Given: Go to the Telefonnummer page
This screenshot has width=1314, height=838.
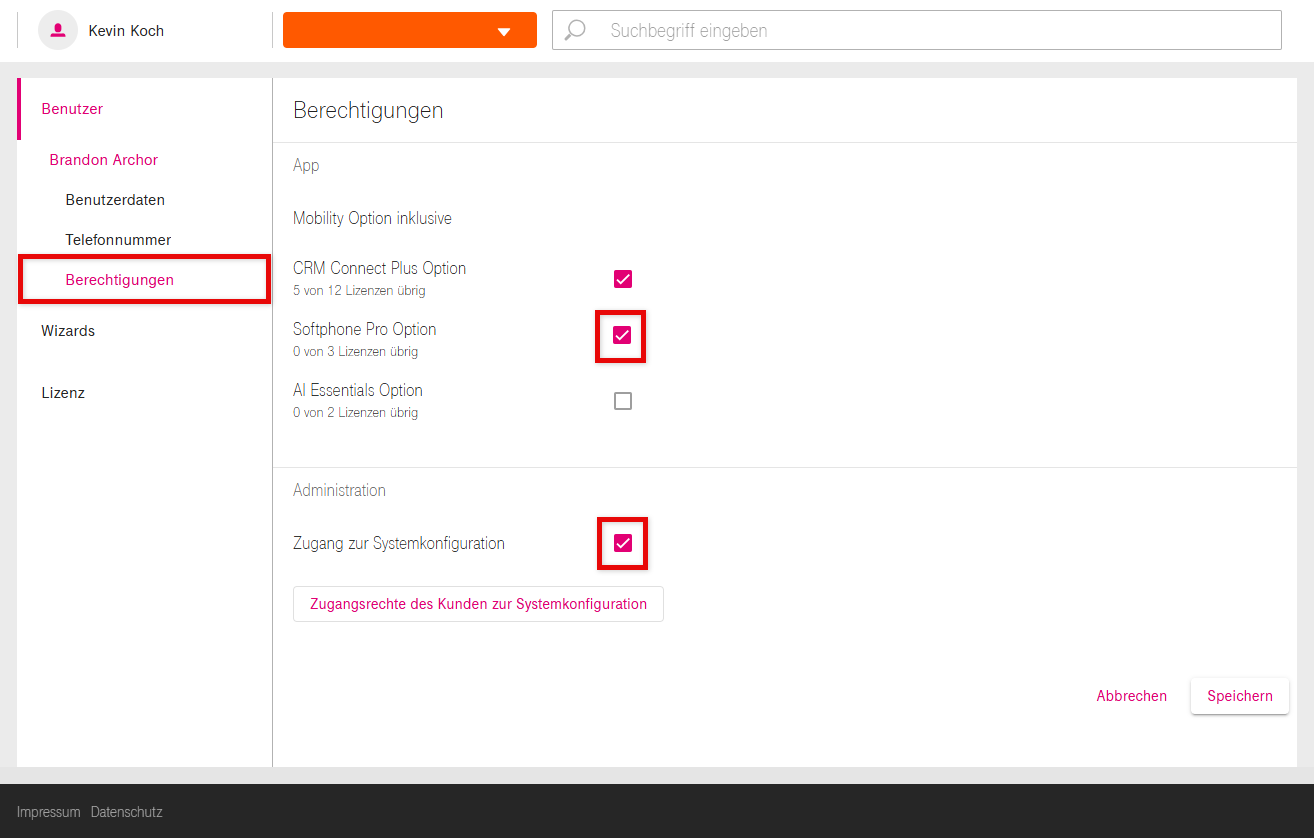Looking at the screenshot, I should click(x=118, y=240).
